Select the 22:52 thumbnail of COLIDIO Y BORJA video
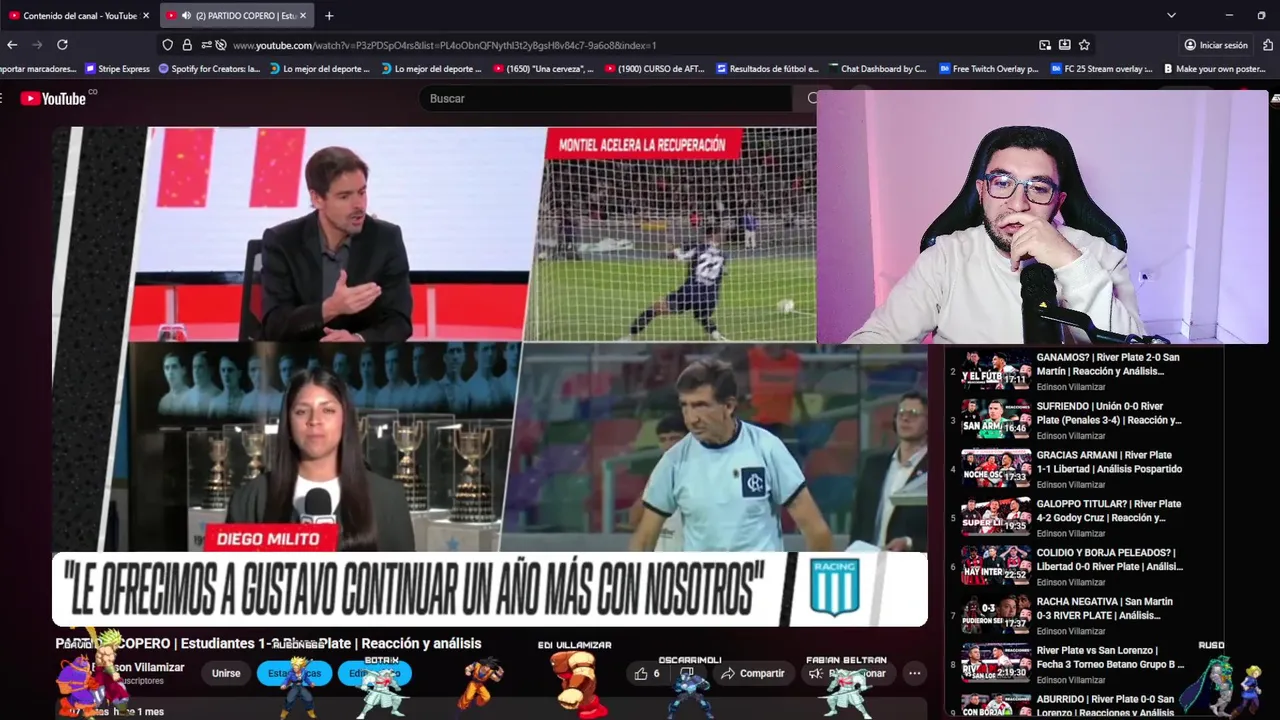 pos(996,566)
